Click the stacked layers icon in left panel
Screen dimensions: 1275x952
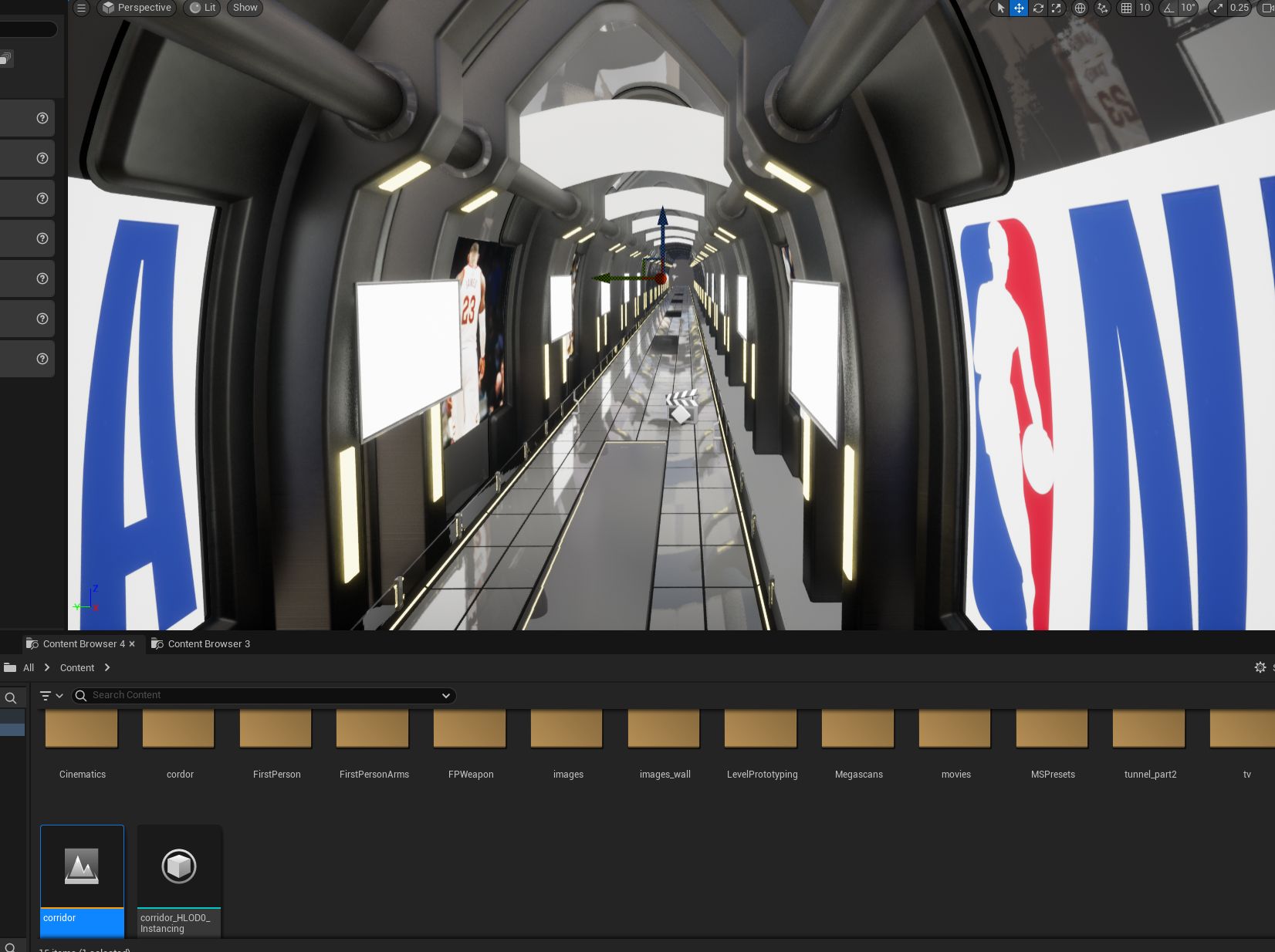coord(6,59)
